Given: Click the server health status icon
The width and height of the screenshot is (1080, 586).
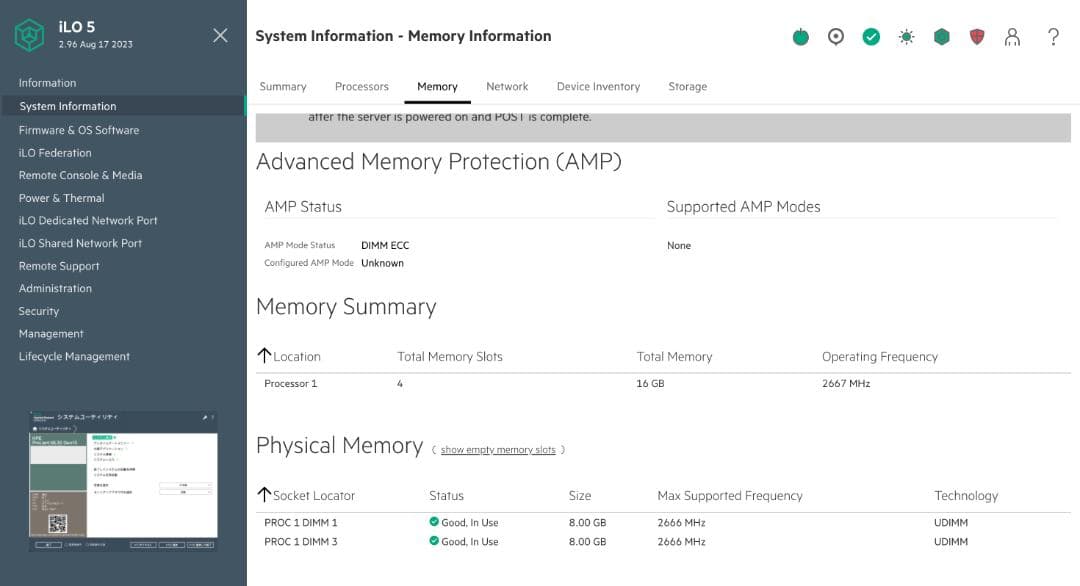Looking at the screenshot, I should pyautogui.click(x=800, y=36).
